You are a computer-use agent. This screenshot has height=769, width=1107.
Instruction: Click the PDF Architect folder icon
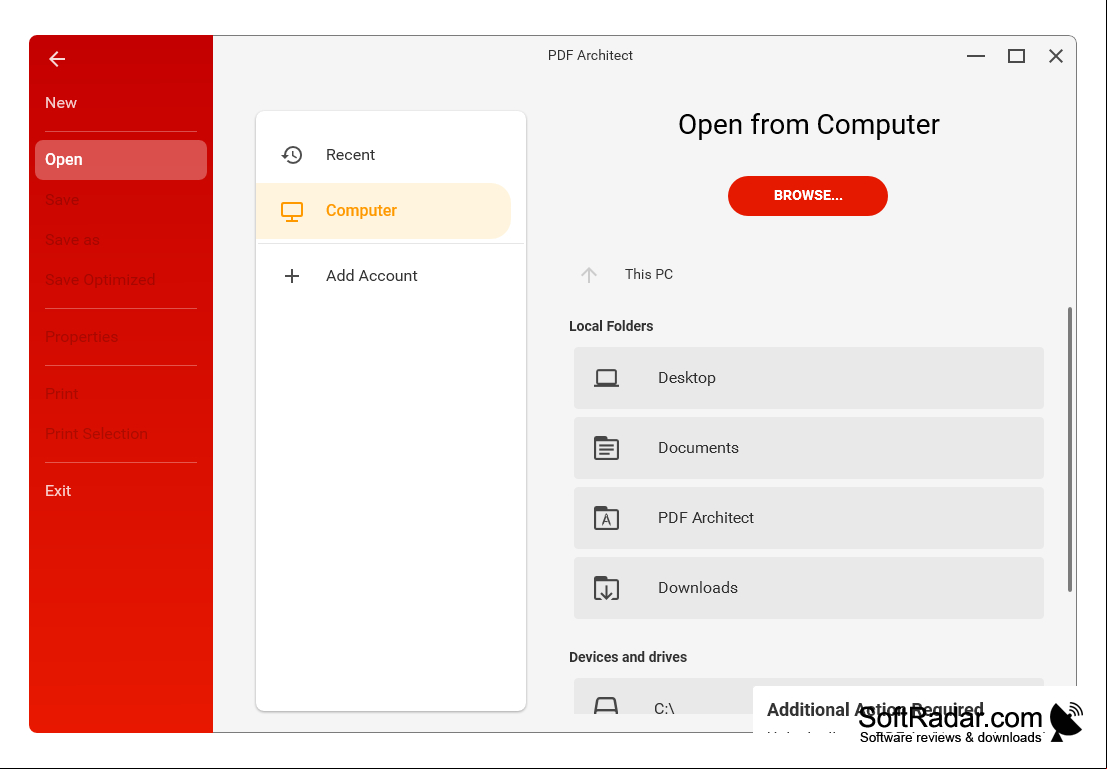606,518
